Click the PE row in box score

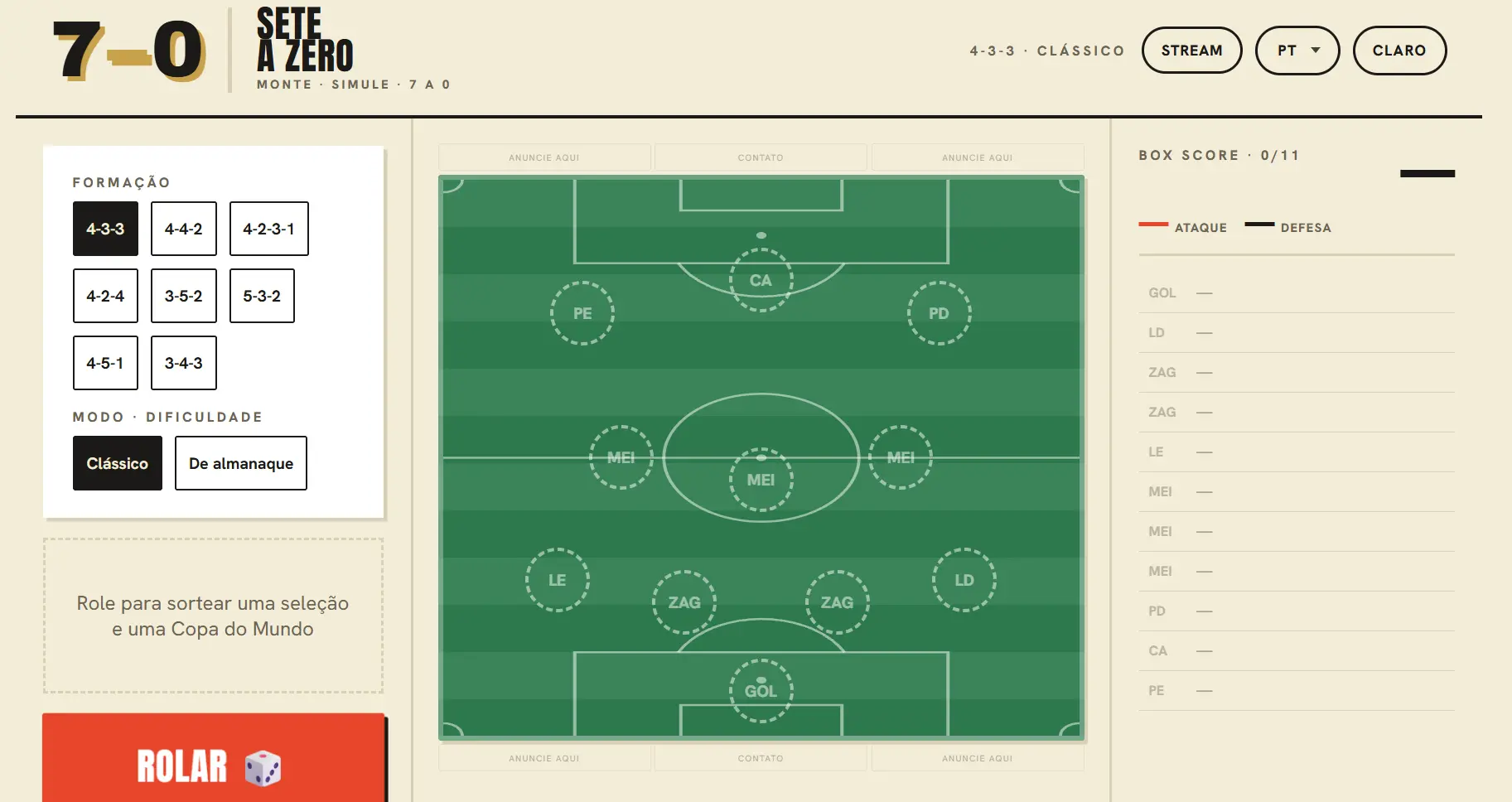coord(1297,691)
